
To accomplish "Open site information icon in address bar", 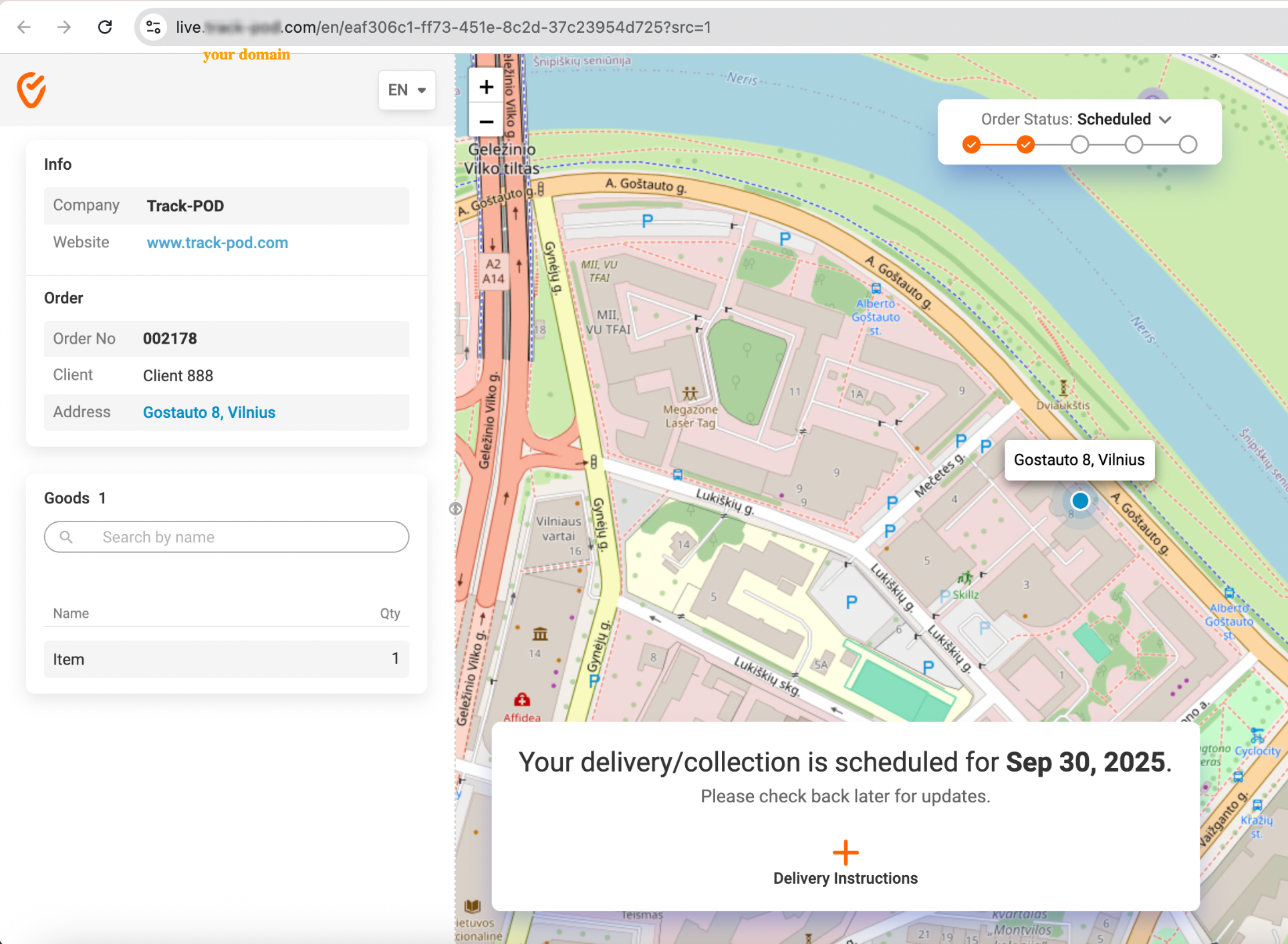I will pos(154,27).
